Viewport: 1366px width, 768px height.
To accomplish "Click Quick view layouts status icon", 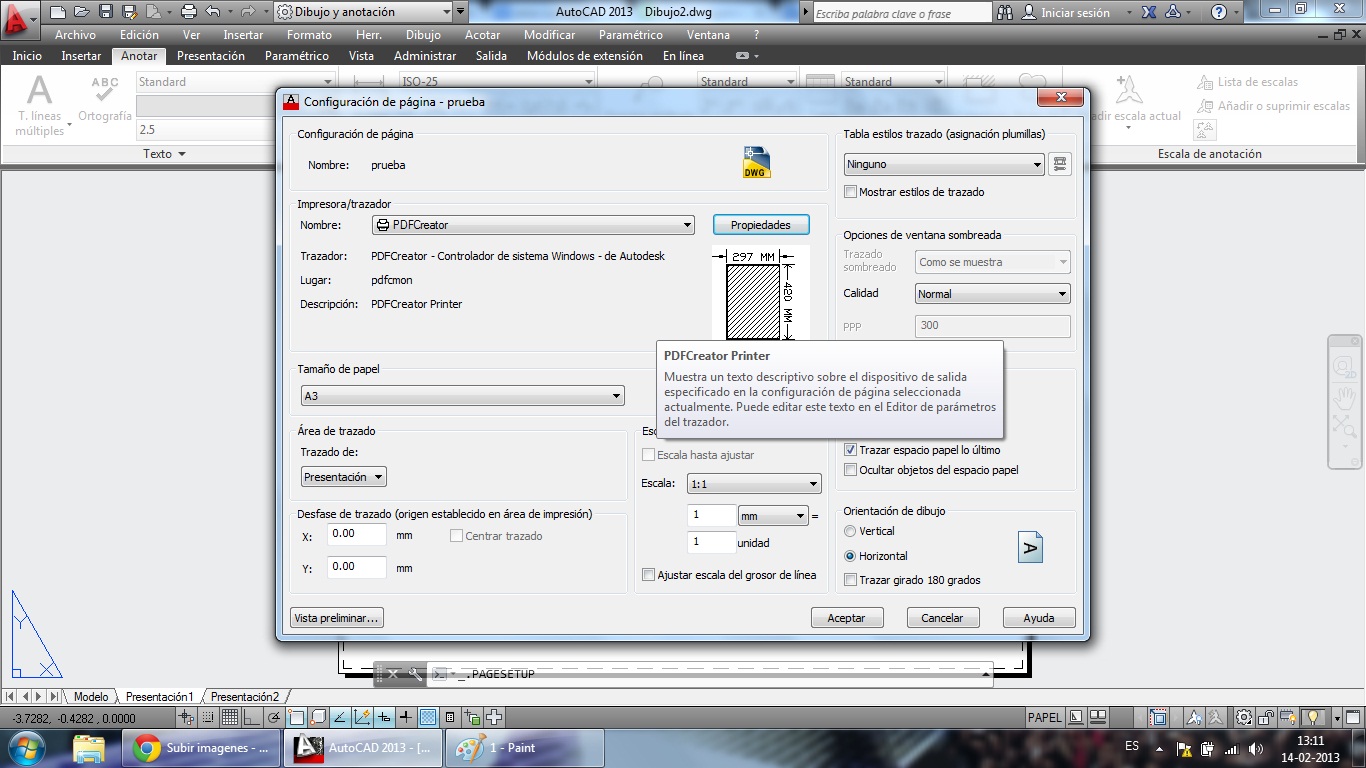I will [1077, 717].
